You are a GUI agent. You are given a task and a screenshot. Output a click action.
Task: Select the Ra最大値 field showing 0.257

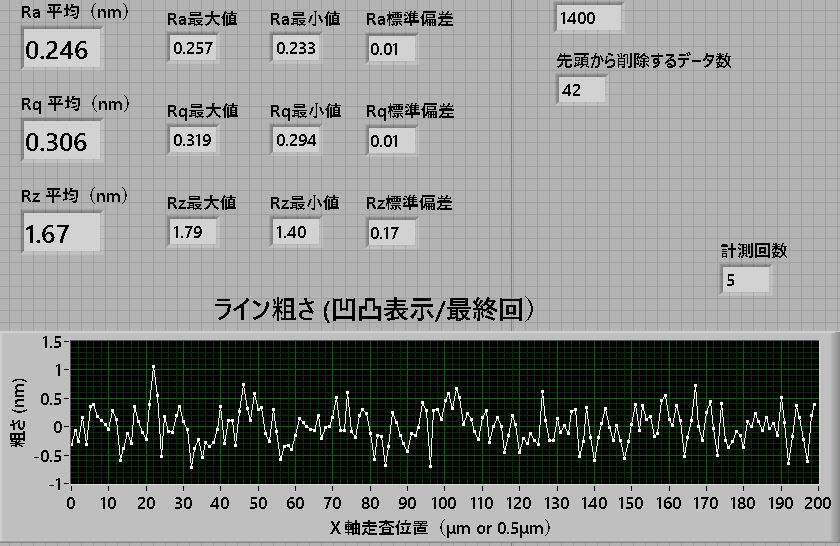[193, 48]
